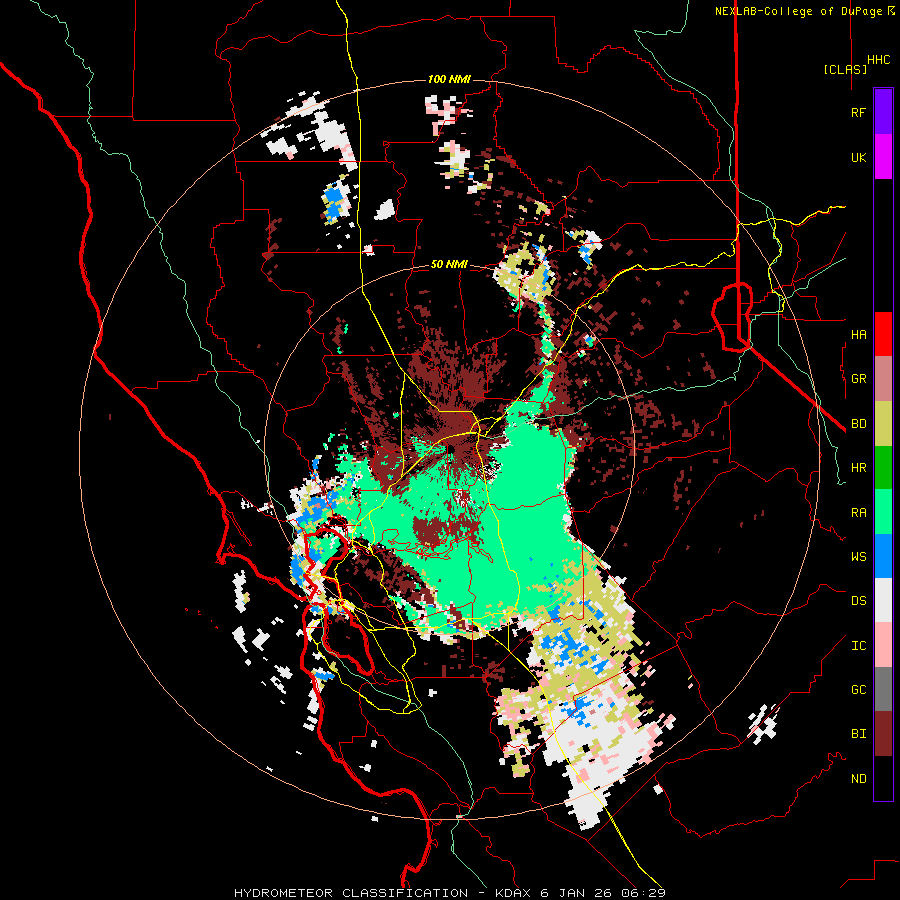
Task: Click the GC gray legend swatch
Action: 883,689
